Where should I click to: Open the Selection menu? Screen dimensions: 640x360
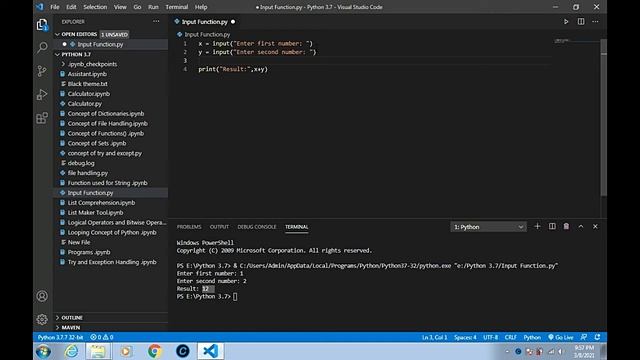pyautogui.click(x=95, y=7)
